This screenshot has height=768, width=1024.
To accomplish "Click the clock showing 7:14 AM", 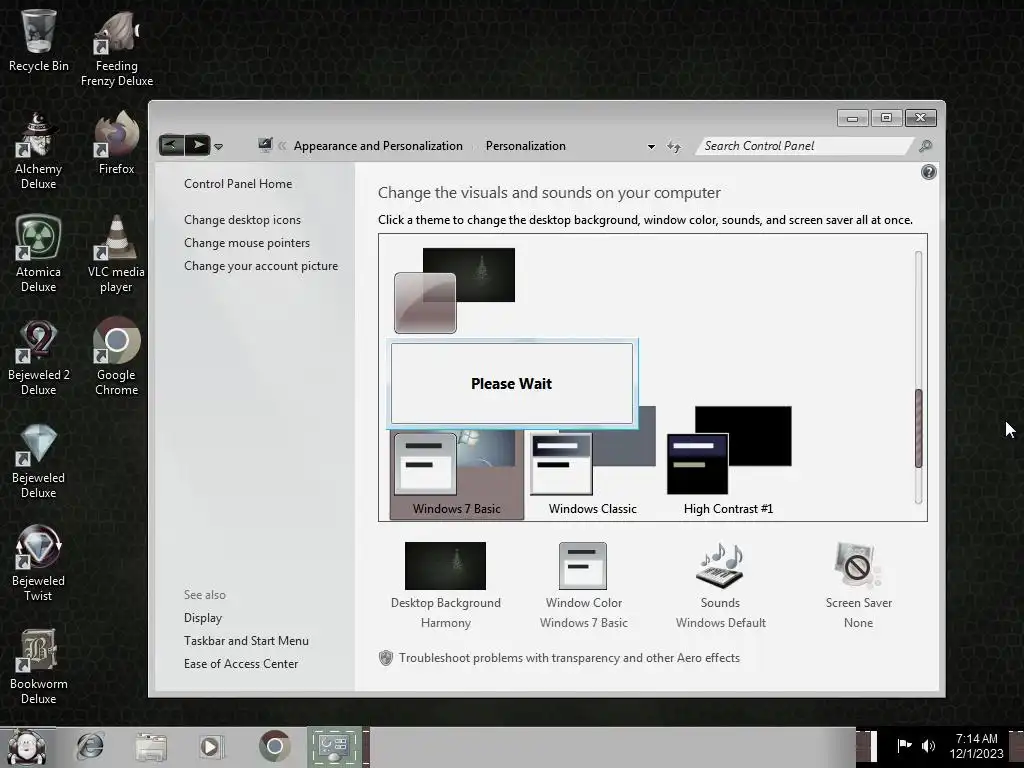I will pyautogui.click(x=976, y=746).
